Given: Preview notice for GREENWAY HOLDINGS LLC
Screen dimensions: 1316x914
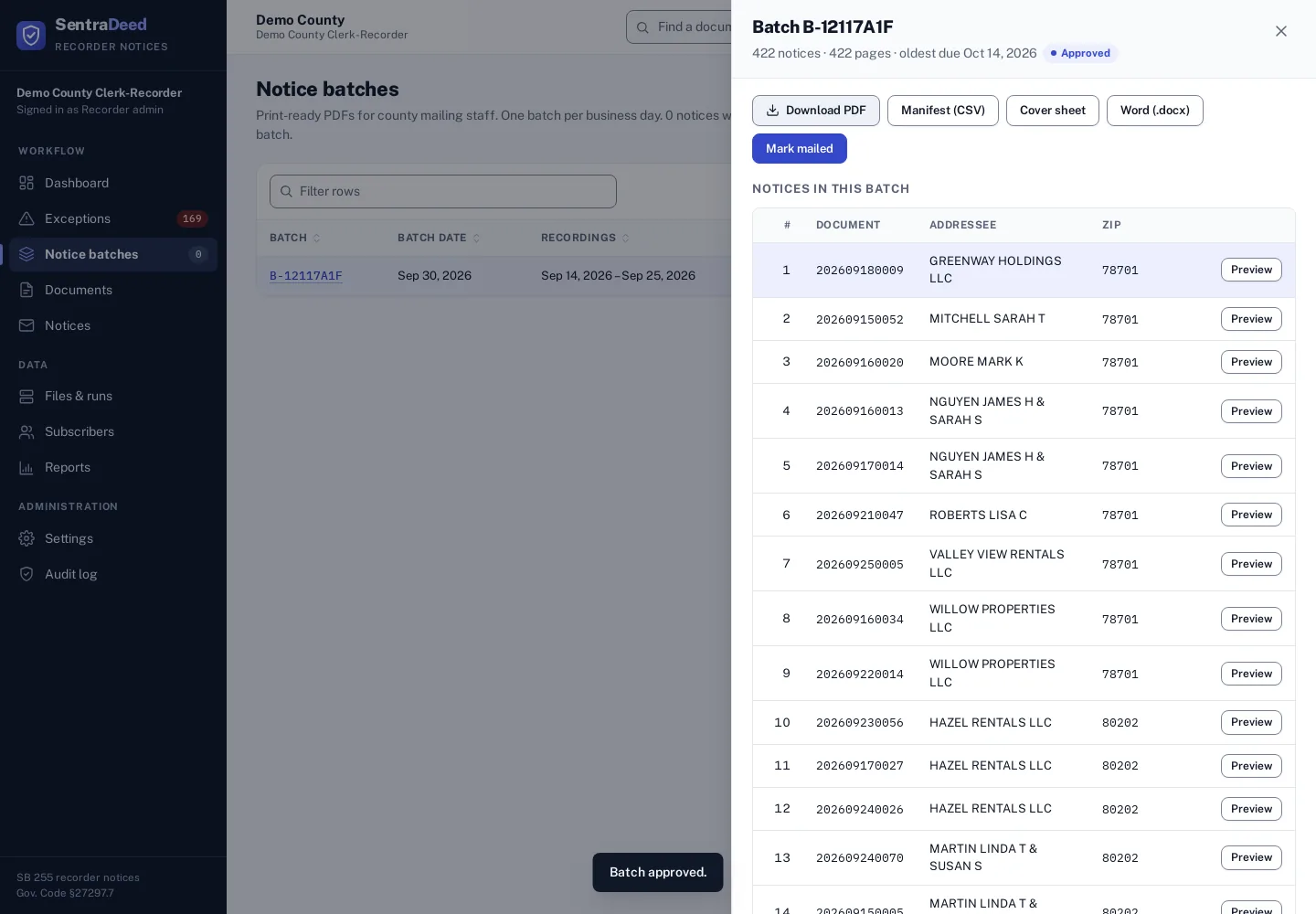Looking at the screenshot, I should 1251,270.
